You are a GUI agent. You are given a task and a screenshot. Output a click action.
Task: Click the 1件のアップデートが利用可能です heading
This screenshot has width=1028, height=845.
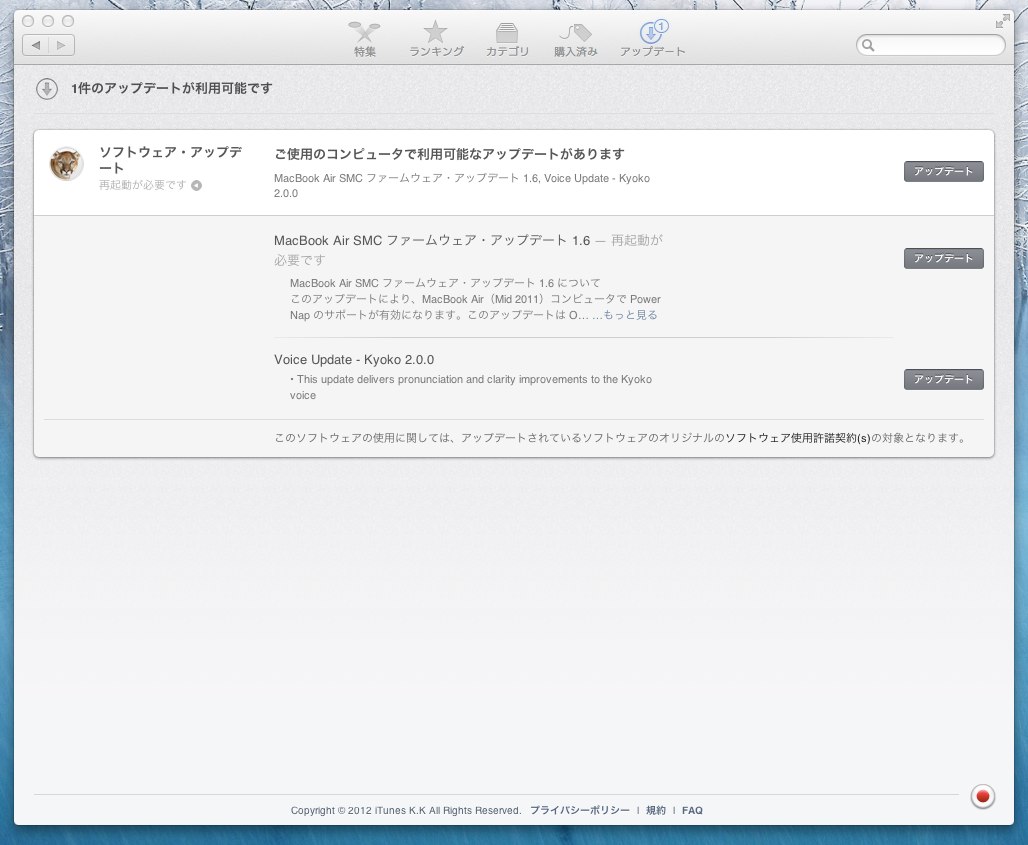(172, 88)
